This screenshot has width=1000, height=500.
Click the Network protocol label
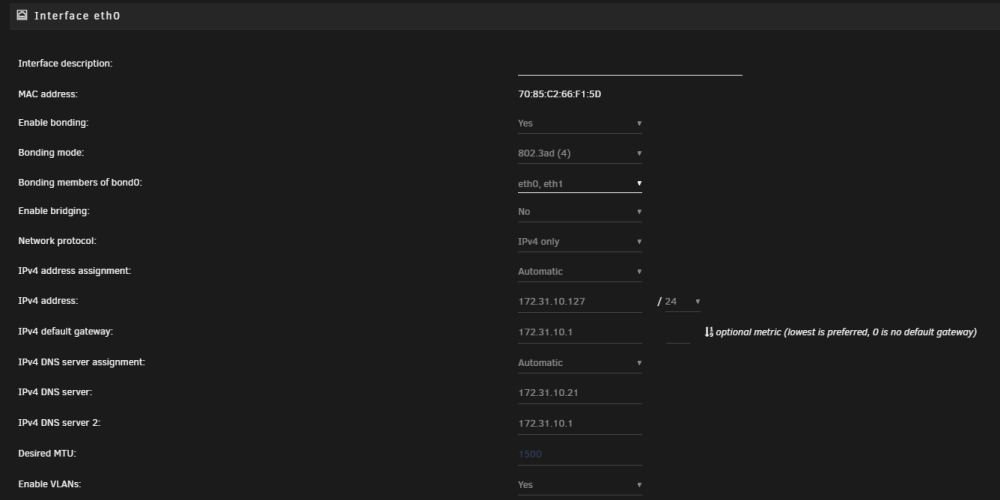pyautogui.click(x=57, y=241)
